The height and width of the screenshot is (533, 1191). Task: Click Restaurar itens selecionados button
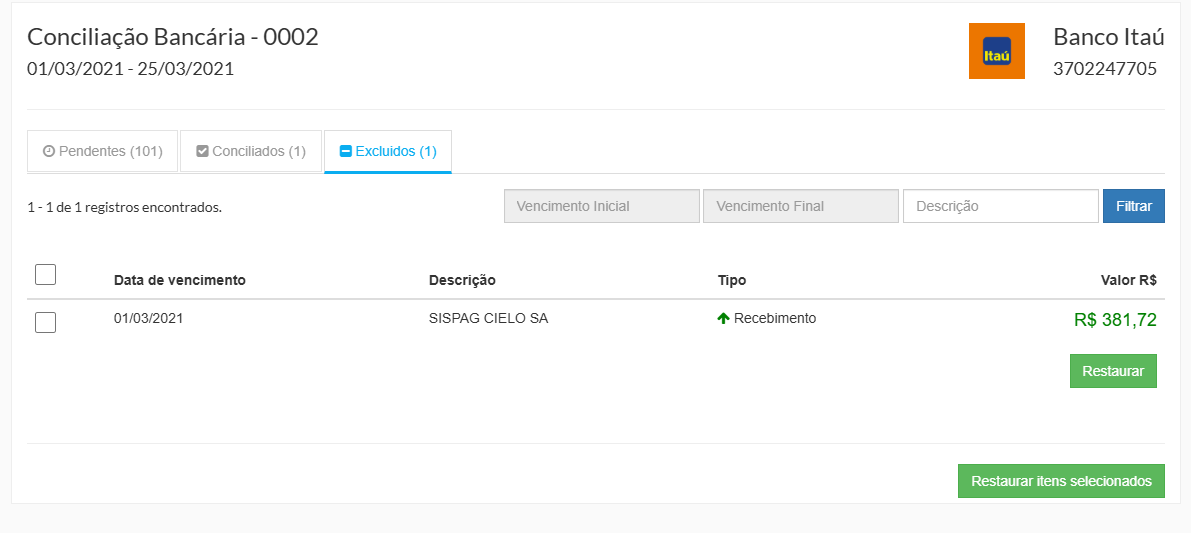(x=1061, y=481)
